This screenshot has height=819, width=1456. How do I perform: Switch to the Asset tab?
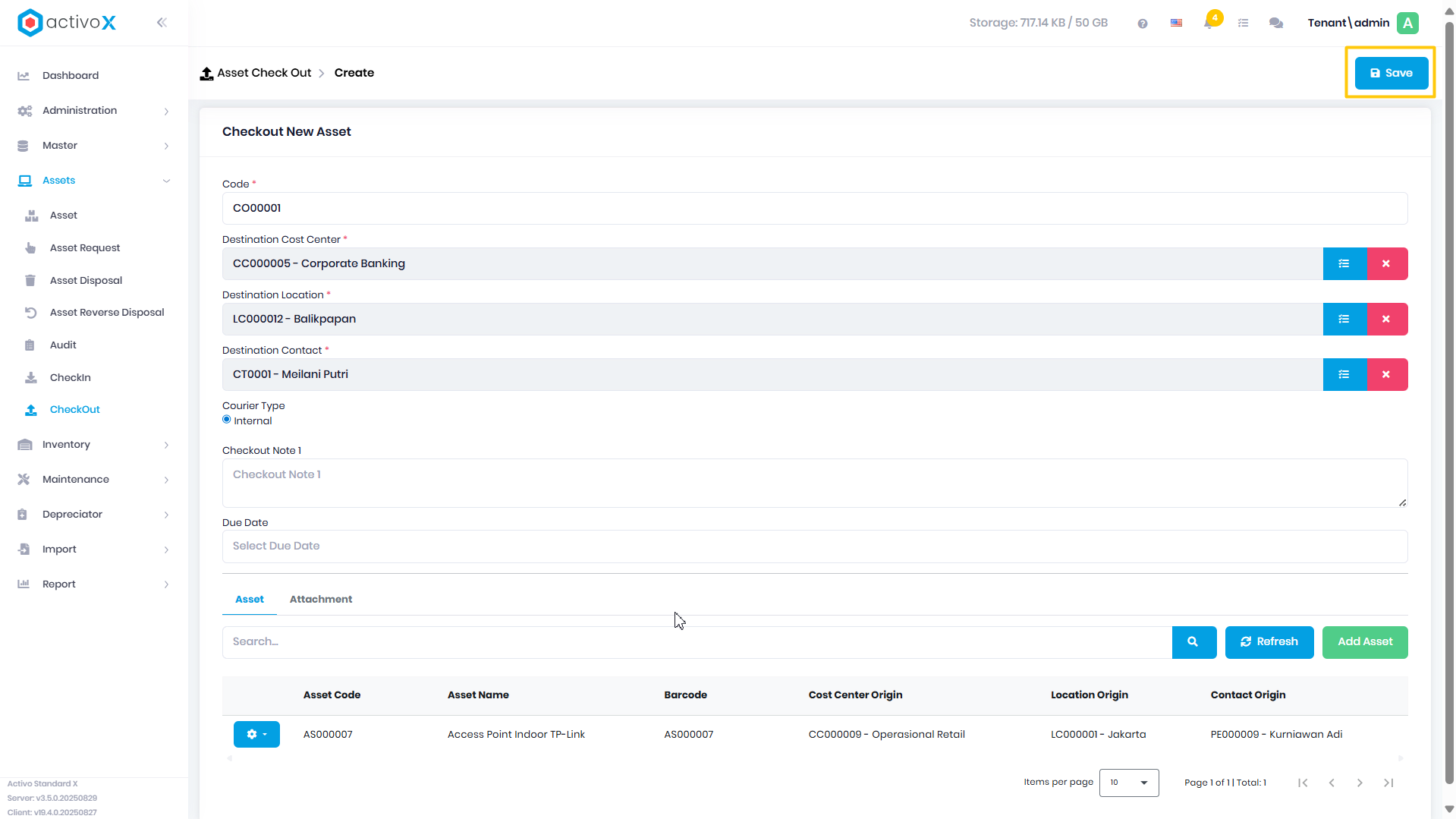(x=250, y=600)
